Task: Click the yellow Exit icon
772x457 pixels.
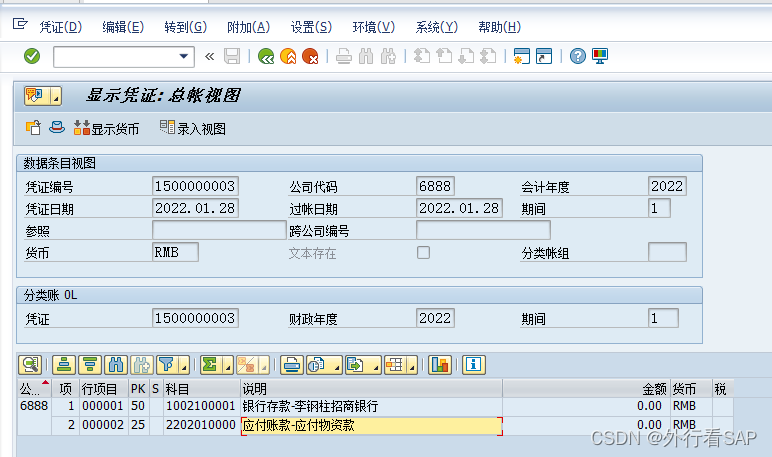Action: (x=288, y=56)
